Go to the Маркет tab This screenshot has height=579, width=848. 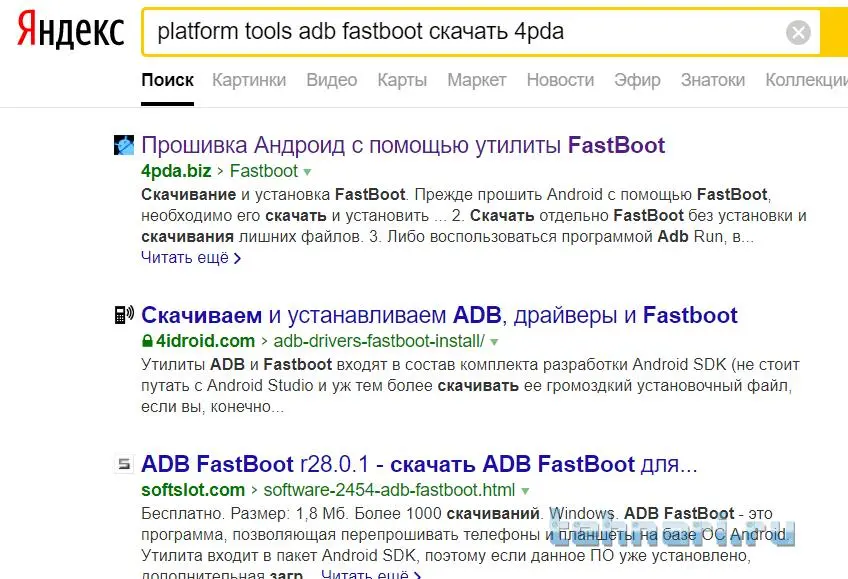click(x=477, y=80)
